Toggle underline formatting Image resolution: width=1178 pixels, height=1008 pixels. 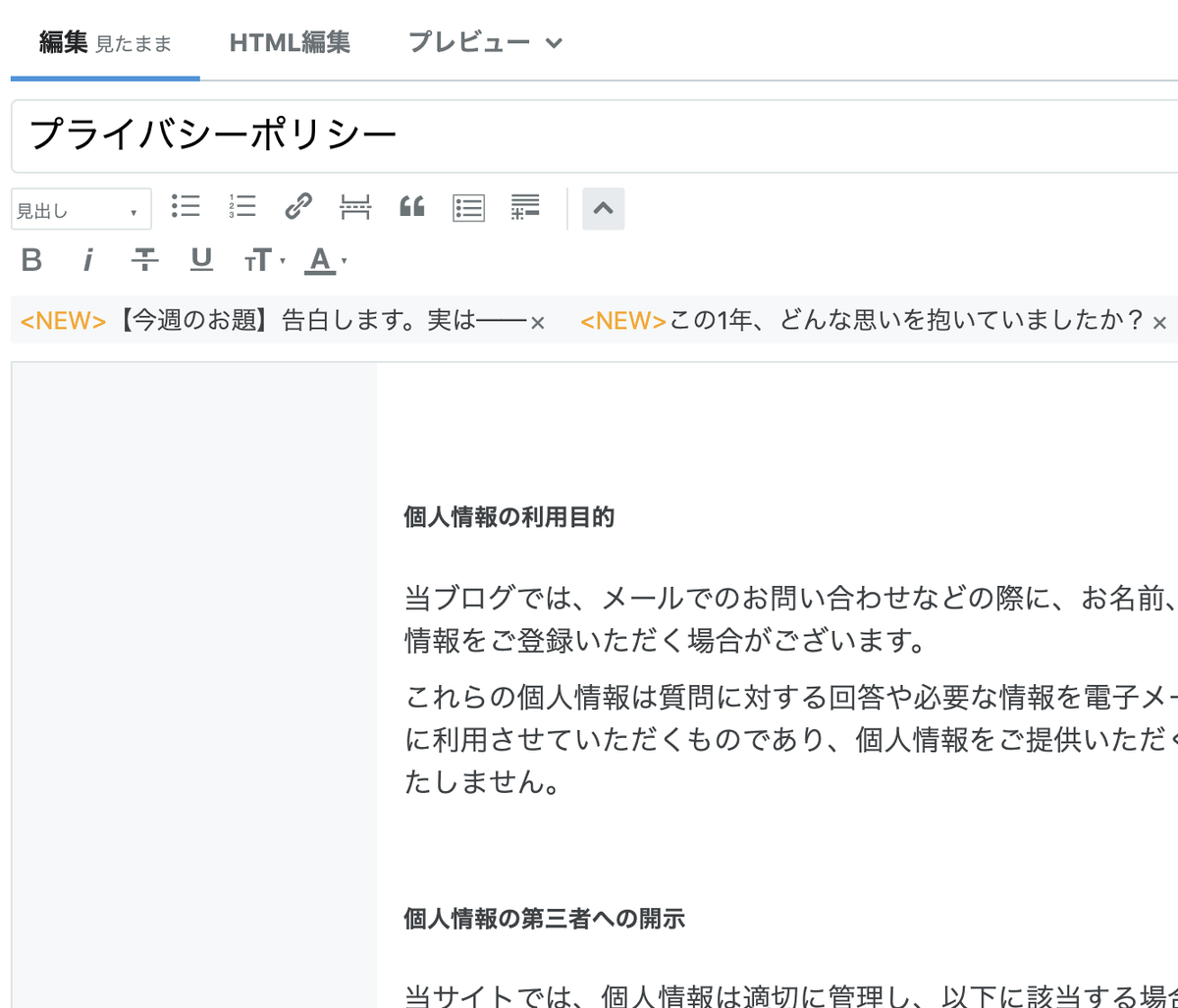200,260
